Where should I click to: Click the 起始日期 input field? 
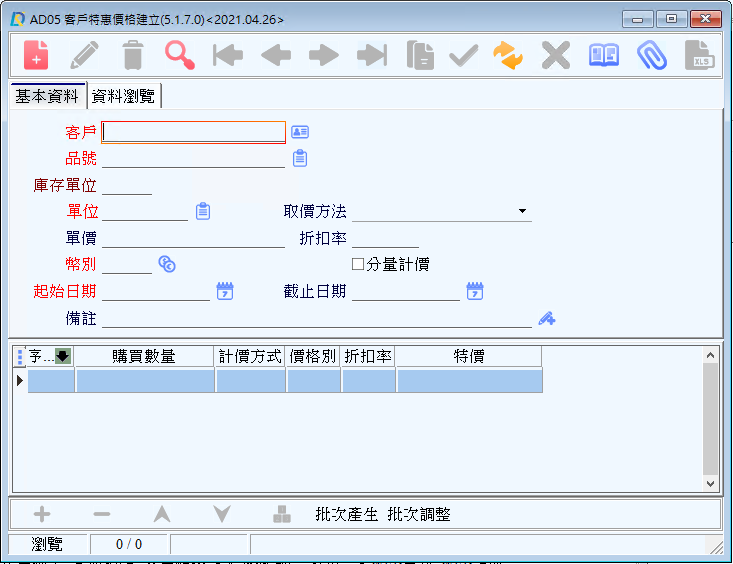[x=156, y=291]
